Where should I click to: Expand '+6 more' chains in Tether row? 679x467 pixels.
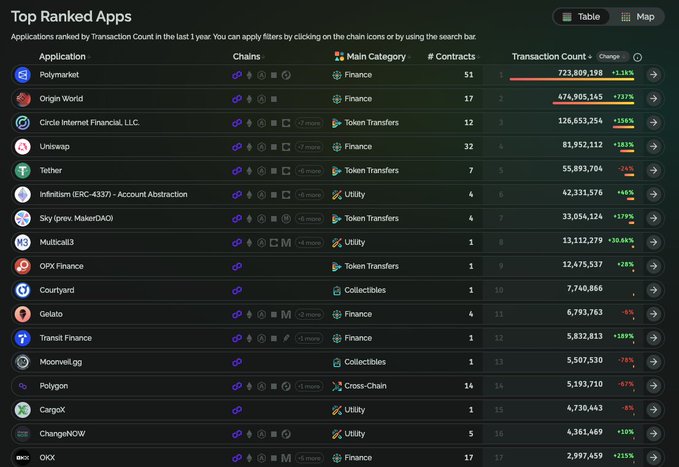coord(309,171)
